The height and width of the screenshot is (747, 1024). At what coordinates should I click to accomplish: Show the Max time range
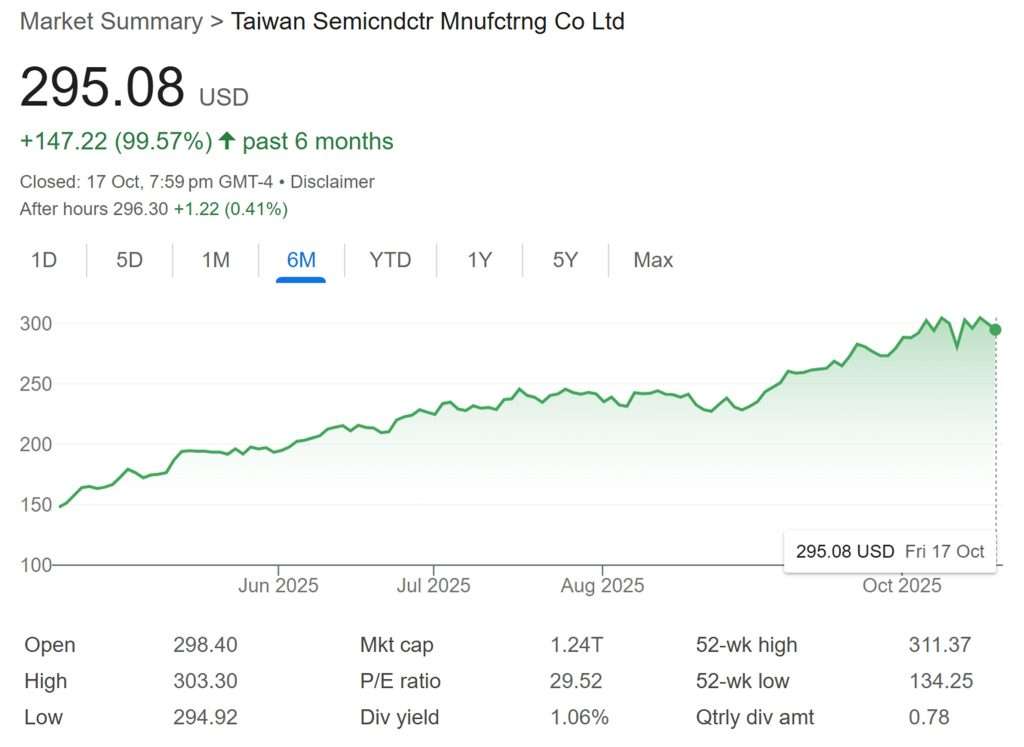[x=653, y=260]
